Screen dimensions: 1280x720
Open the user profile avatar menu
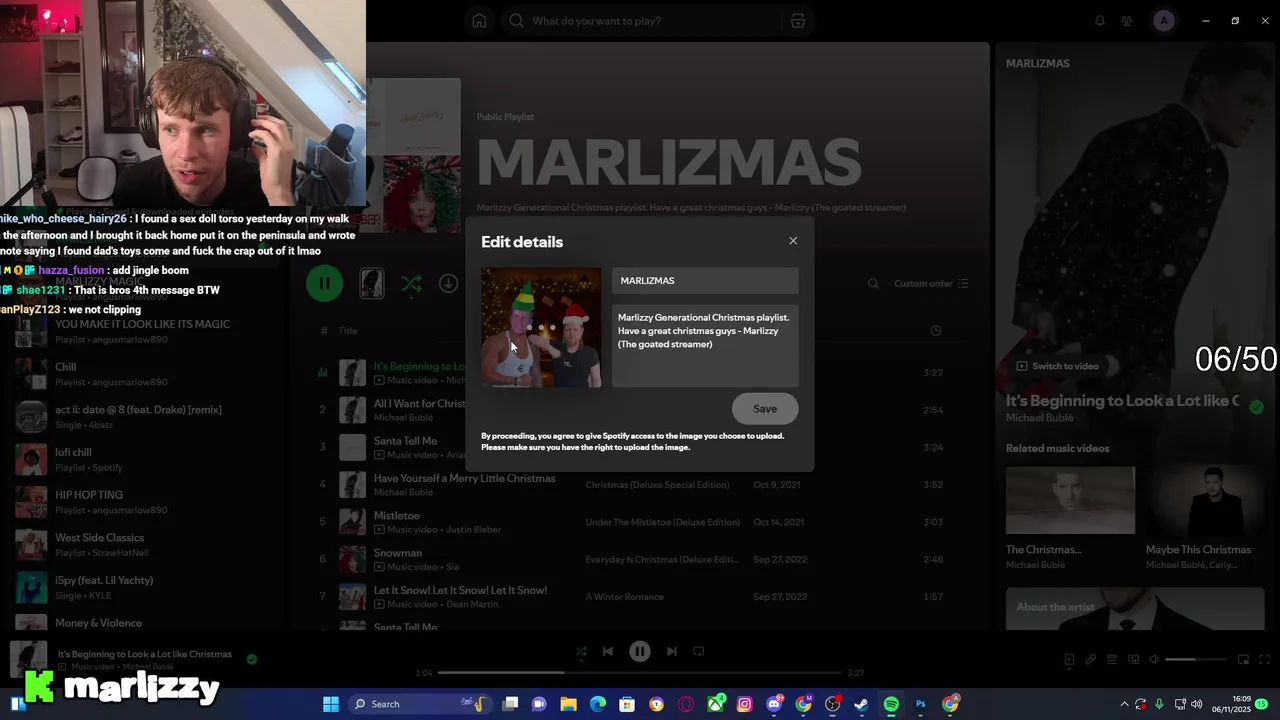[1163, 21]
